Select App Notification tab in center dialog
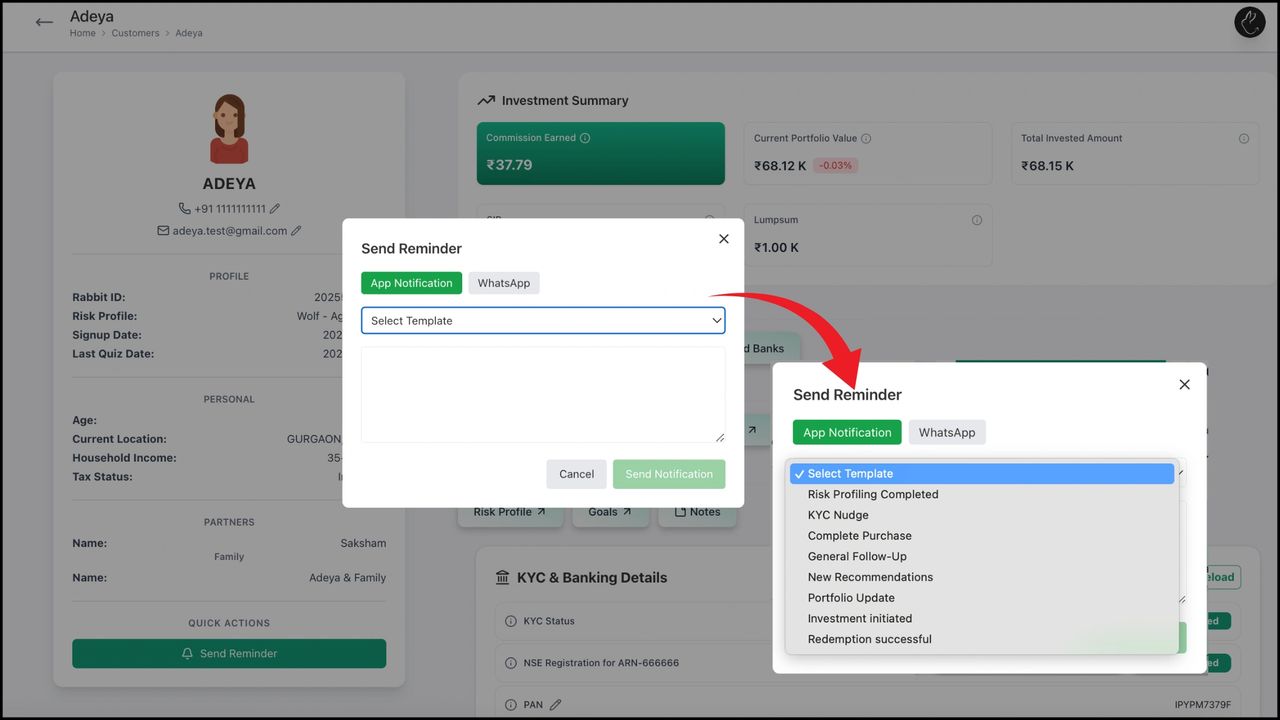This screenshot has height=720, width=1280. click(411, 283)
